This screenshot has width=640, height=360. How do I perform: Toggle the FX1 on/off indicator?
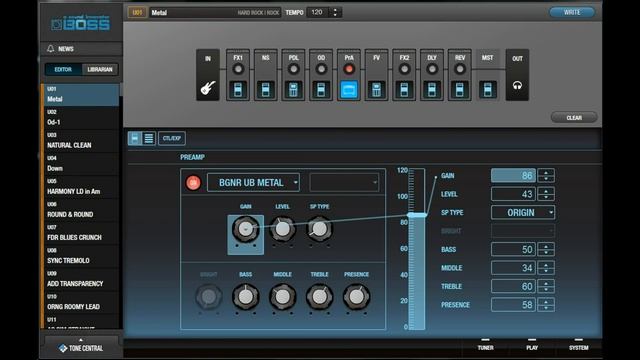pos(238,69)
